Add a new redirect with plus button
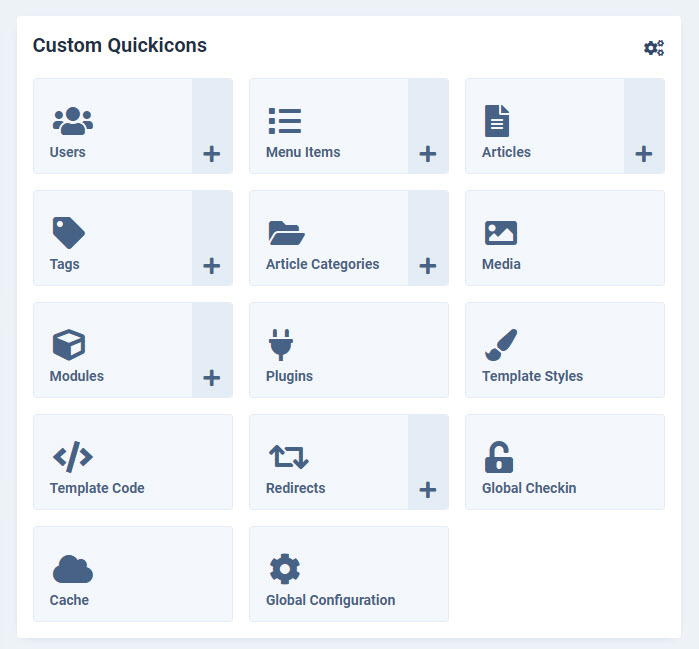 428,490
